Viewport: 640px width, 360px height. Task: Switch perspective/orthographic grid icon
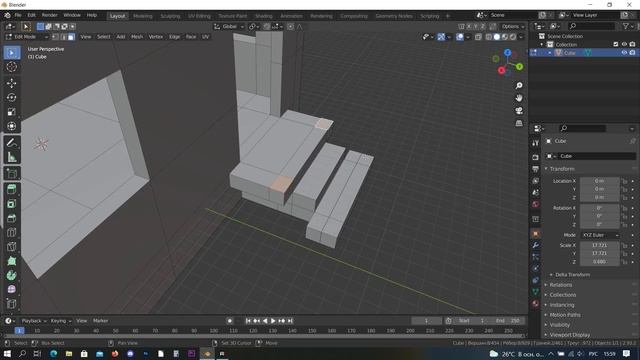519,123
